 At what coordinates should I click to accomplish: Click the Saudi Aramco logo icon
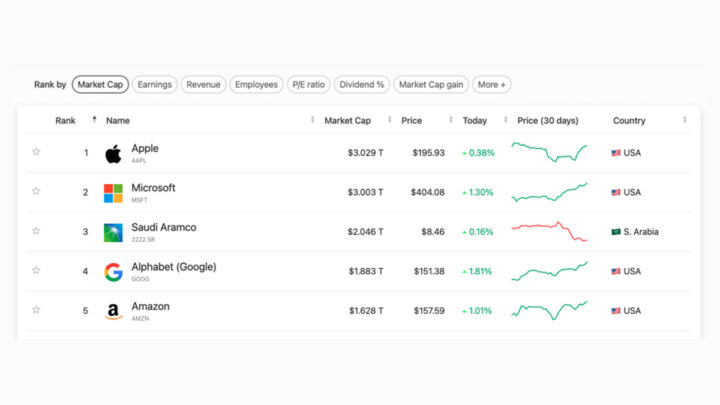113,233
